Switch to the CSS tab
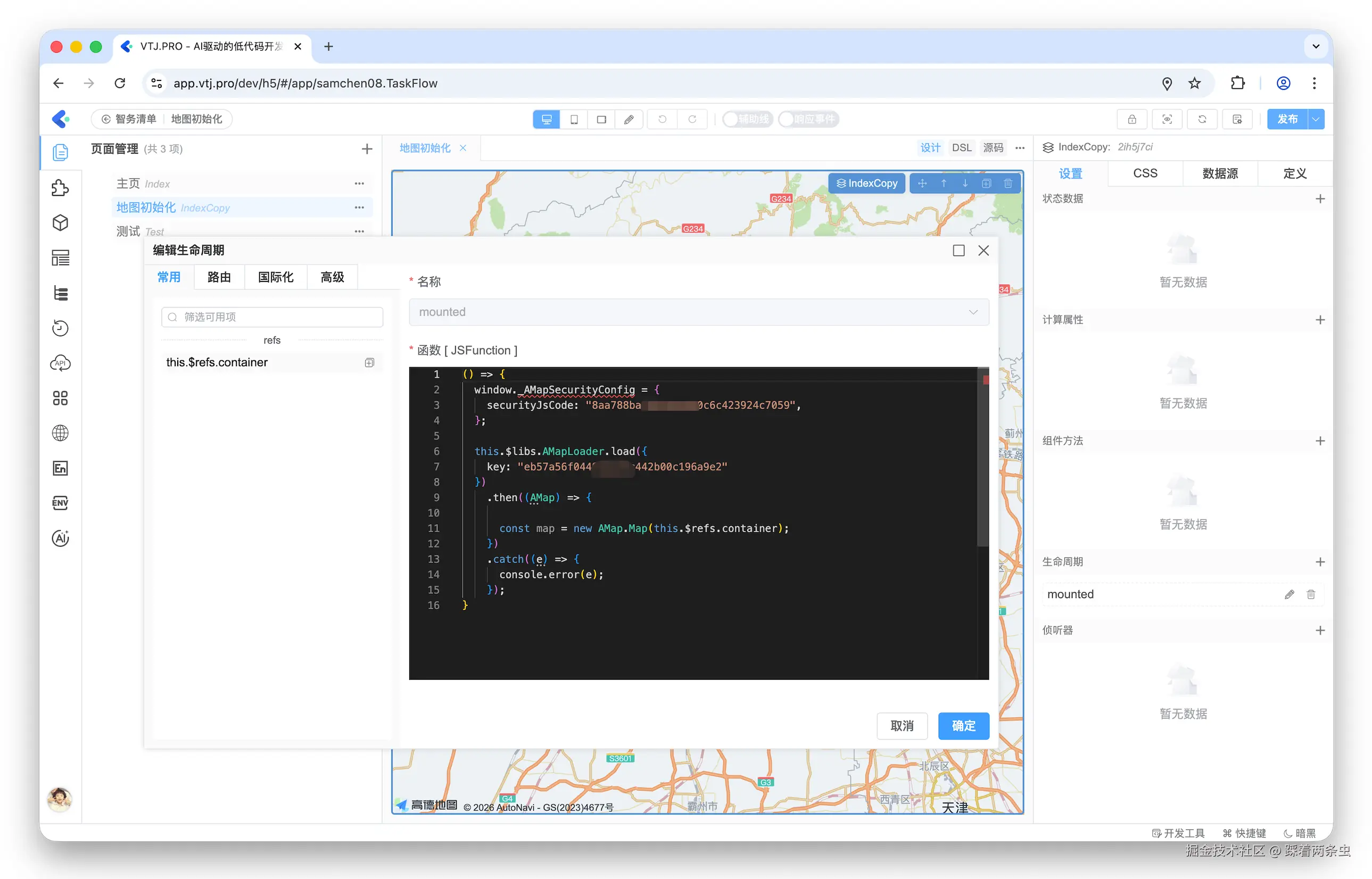Viewport: 1372px width, 879px height. [1145, 173]
